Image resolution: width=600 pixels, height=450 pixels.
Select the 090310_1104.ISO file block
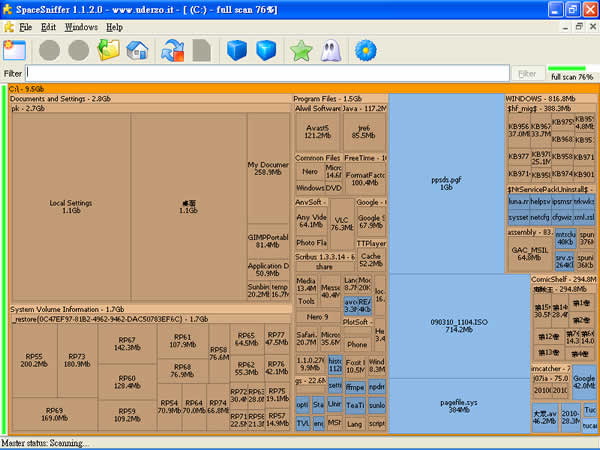pyautogui.click(x=447, y=325)
